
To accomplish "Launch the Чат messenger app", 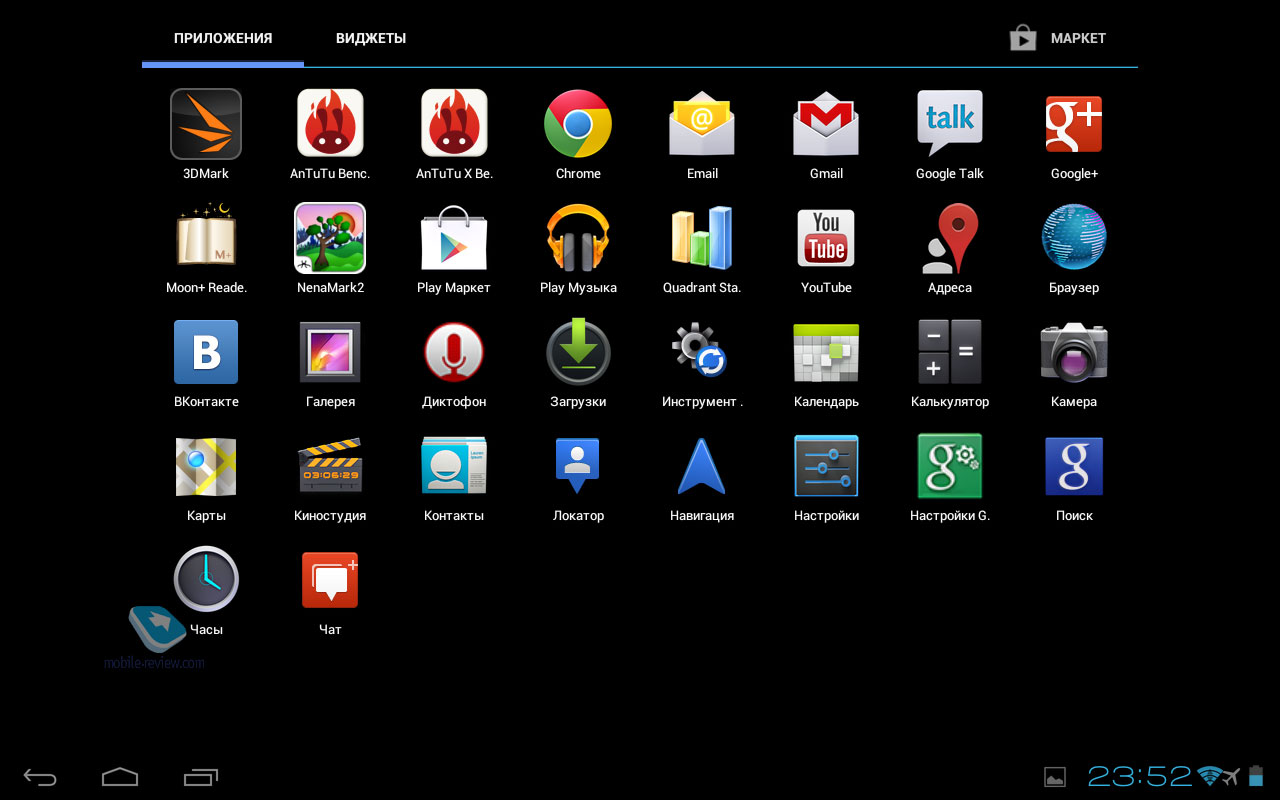I will 330,580.
